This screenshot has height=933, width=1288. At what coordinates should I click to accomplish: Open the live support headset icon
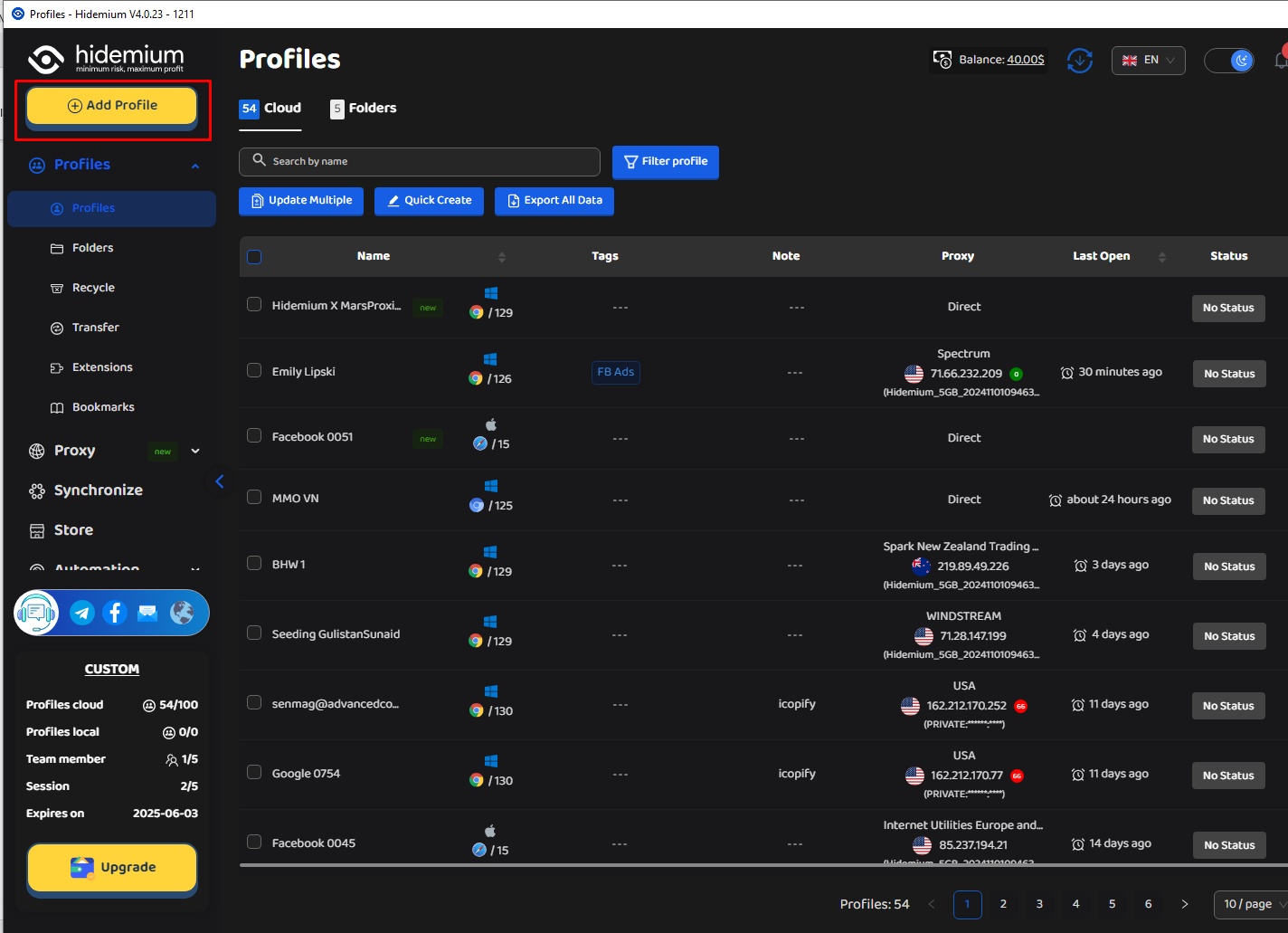coord(37,613)
